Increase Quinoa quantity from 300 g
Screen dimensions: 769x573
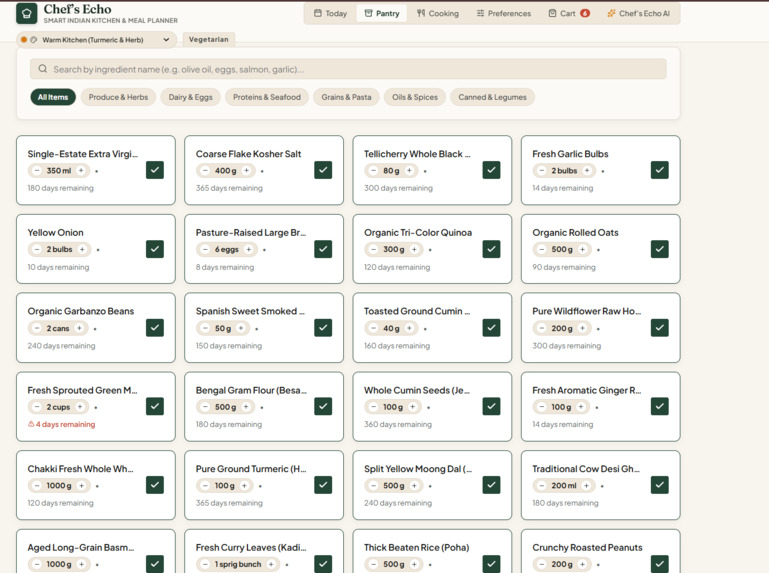pos(414,249)
